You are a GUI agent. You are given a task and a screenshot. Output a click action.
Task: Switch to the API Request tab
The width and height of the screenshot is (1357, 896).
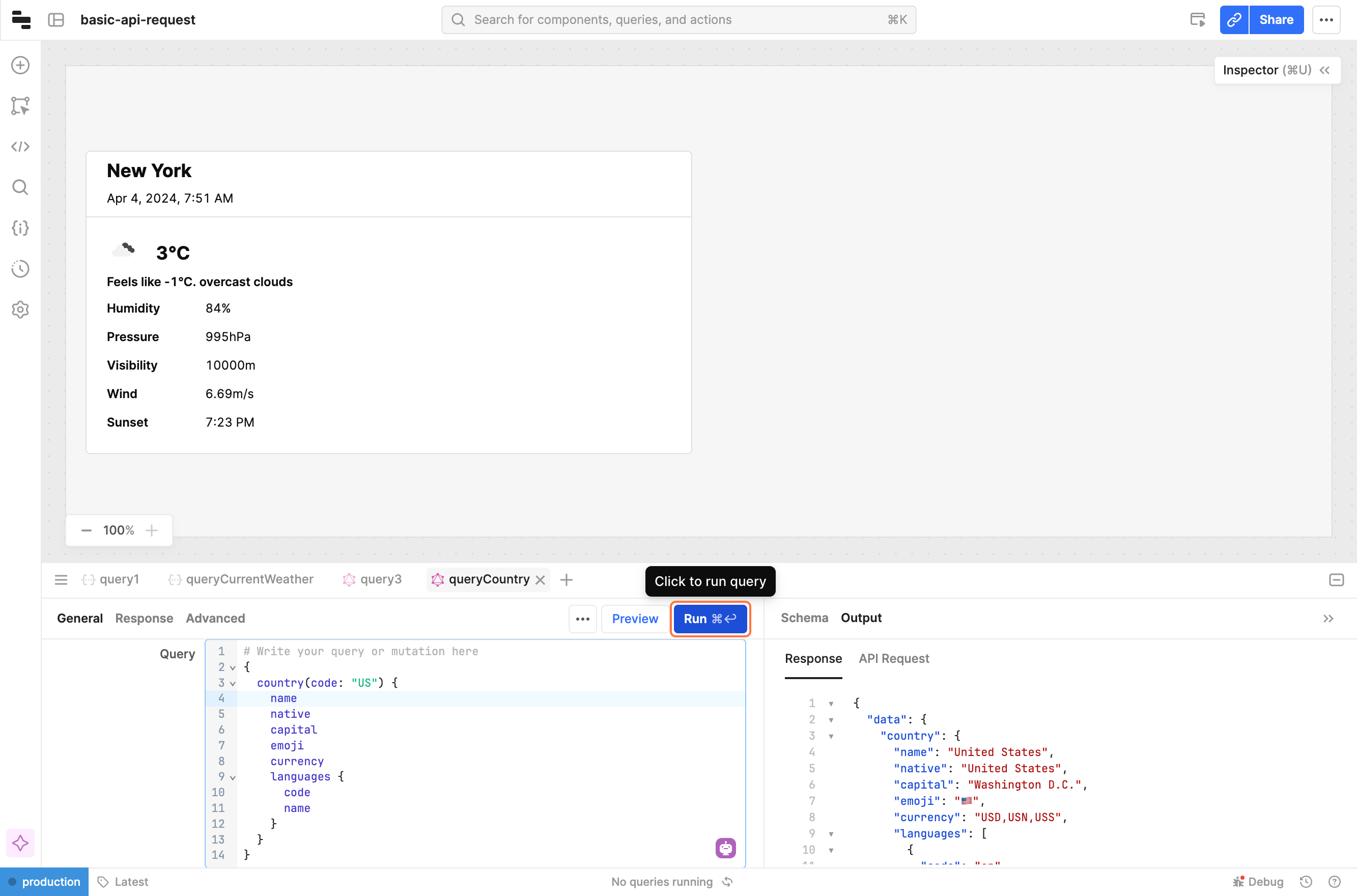point(894,658)
